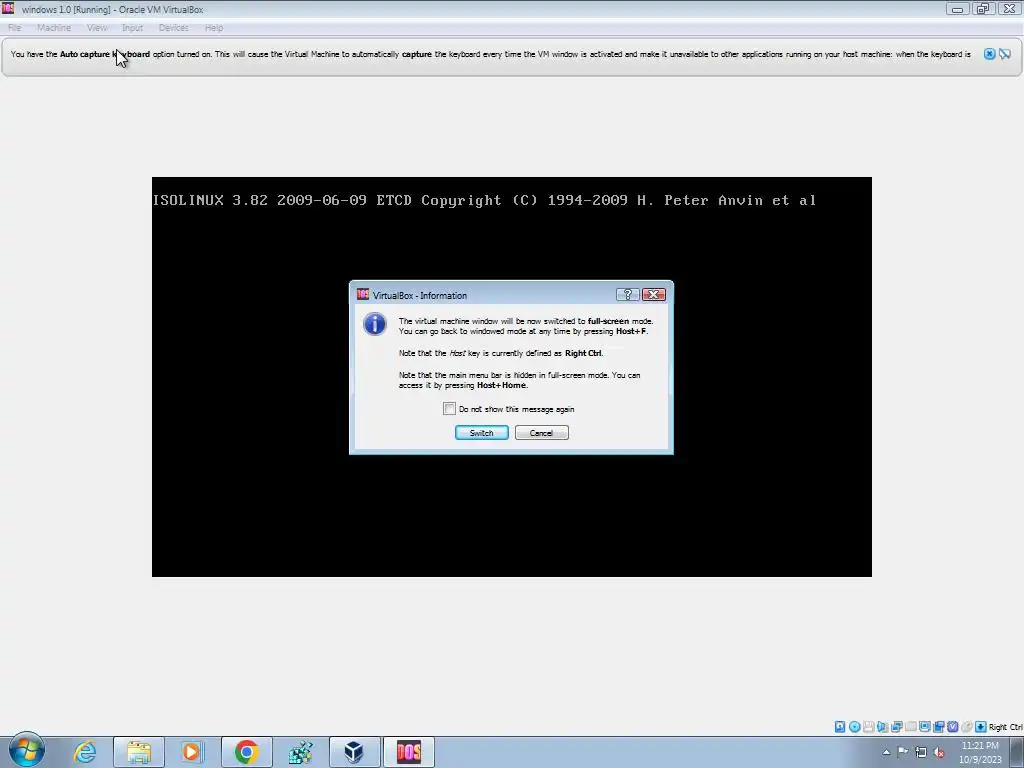Open the Devices menu
Image resolution: width=1024 pixels, height=768 pixels.
coord(173,28)
